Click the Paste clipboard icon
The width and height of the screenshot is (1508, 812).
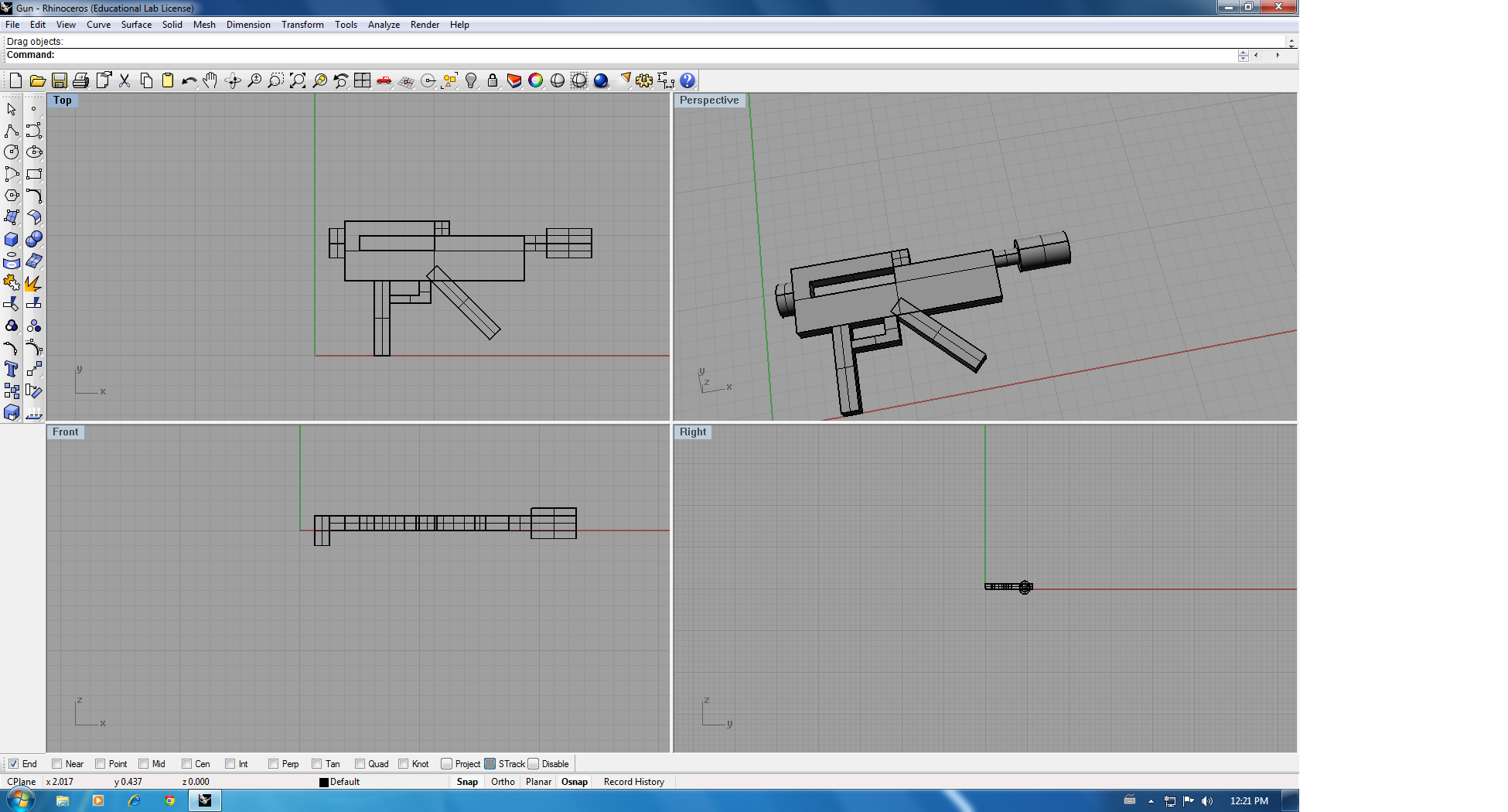point(168,80)
